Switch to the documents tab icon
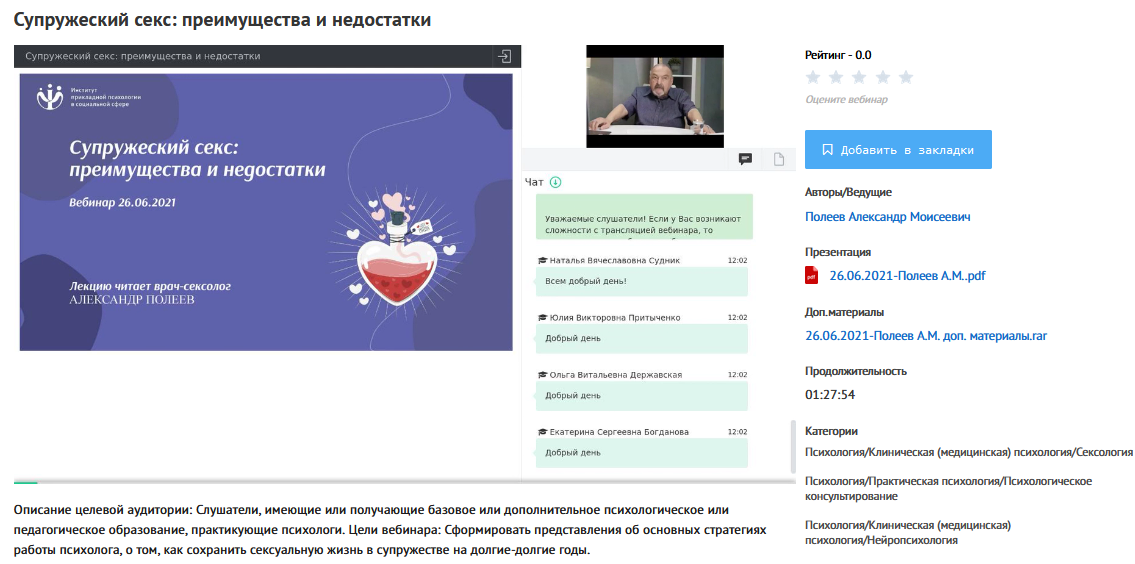The height and width of the screenshot is (564, 1135). [778, 159]
